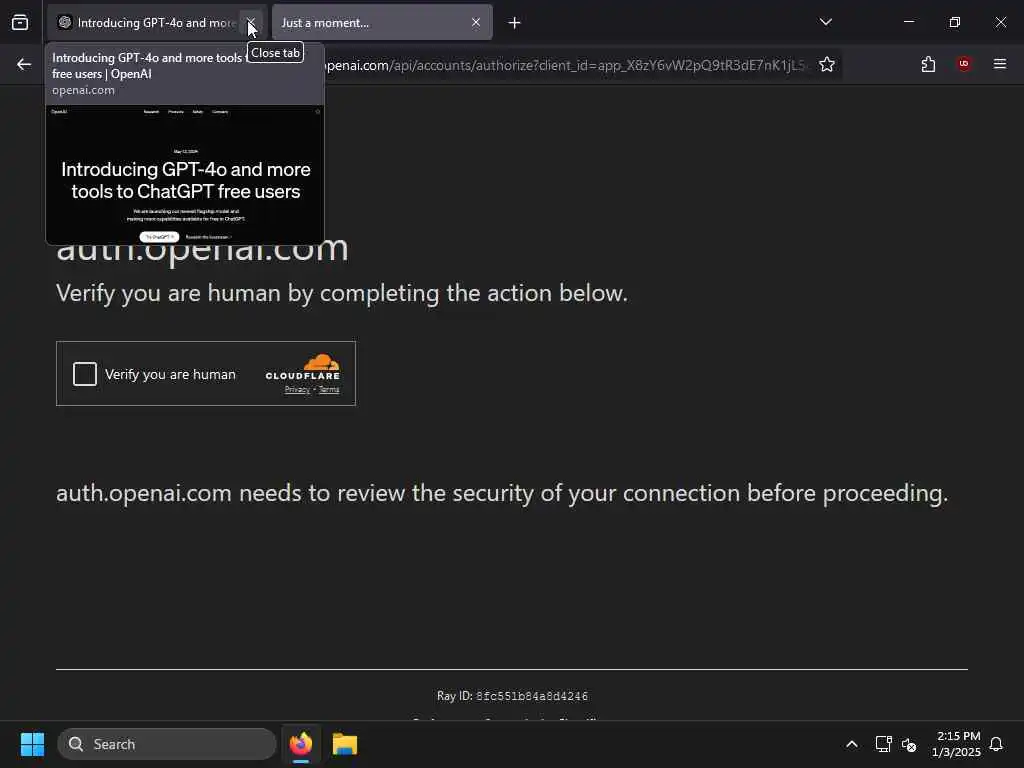Viewport: 1024px width, 768px height.
Task: Open Firefox from the taskbar
Action: pos(301,744)
